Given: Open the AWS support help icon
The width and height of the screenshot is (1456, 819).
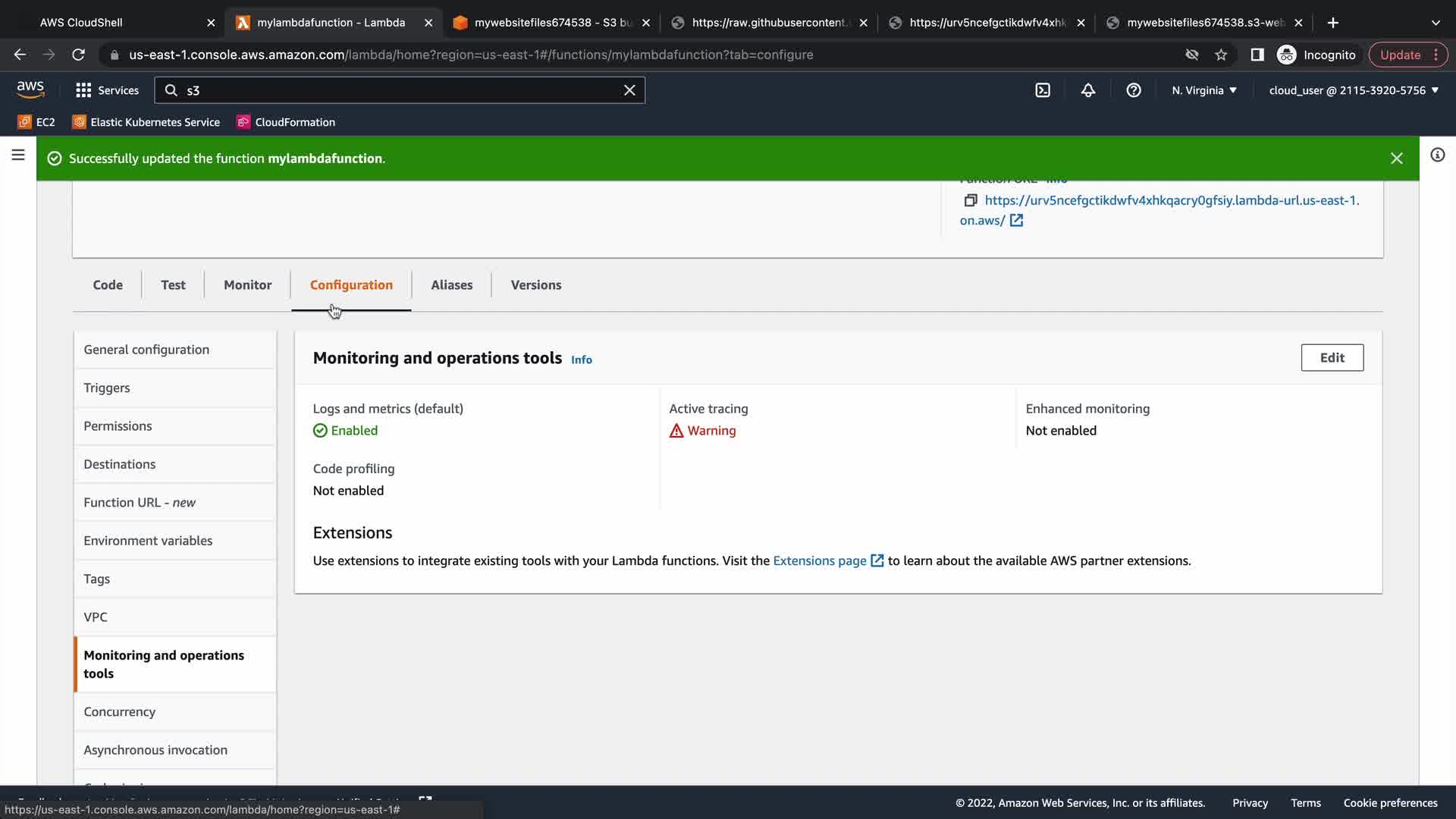Looking at the screenshot, I should point(1133,90).
